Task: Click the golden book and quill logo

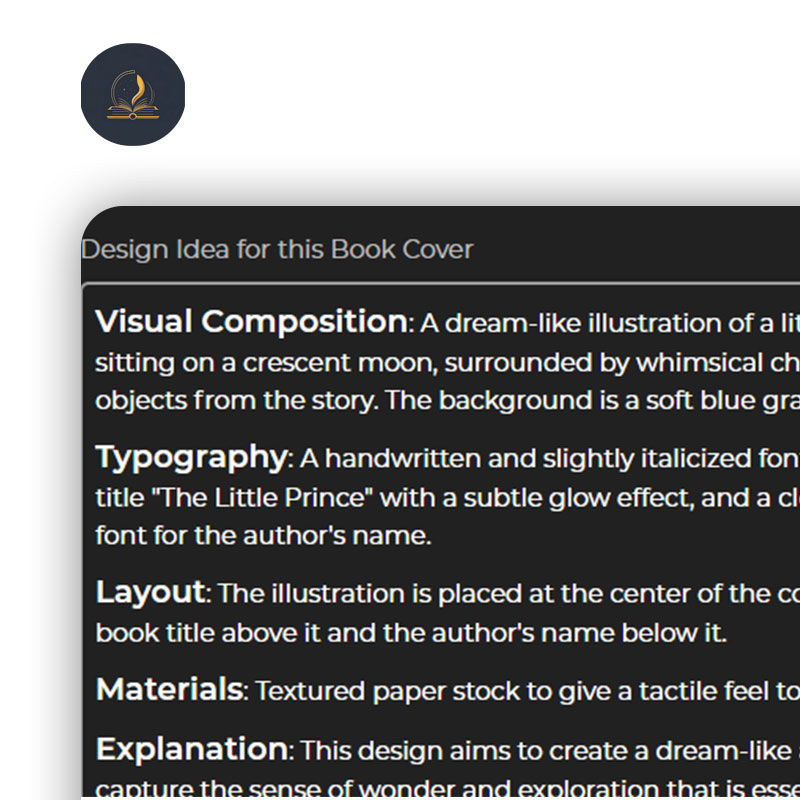Action: [133, 94]
